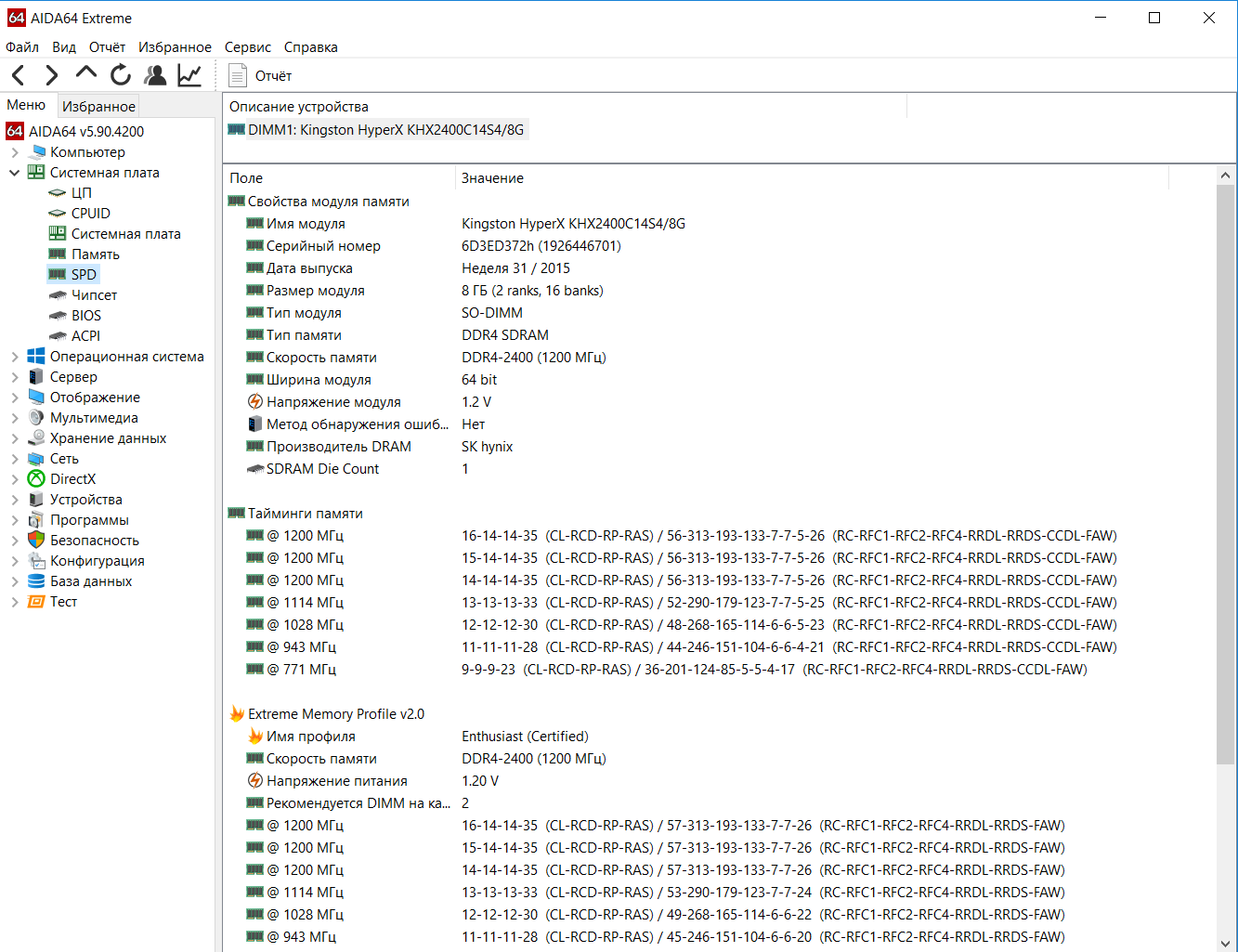Expand the Отображение tree node
Image resolution: width=1238 pixels, height=952 pixels.
pyautogui.click(x=15, y=398)
